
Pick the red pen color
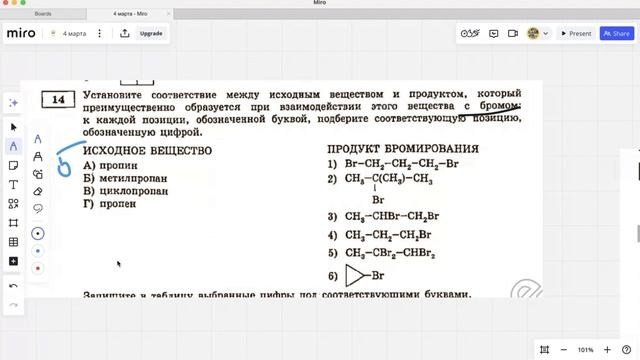pyautogui.click(x=38, y=269)
